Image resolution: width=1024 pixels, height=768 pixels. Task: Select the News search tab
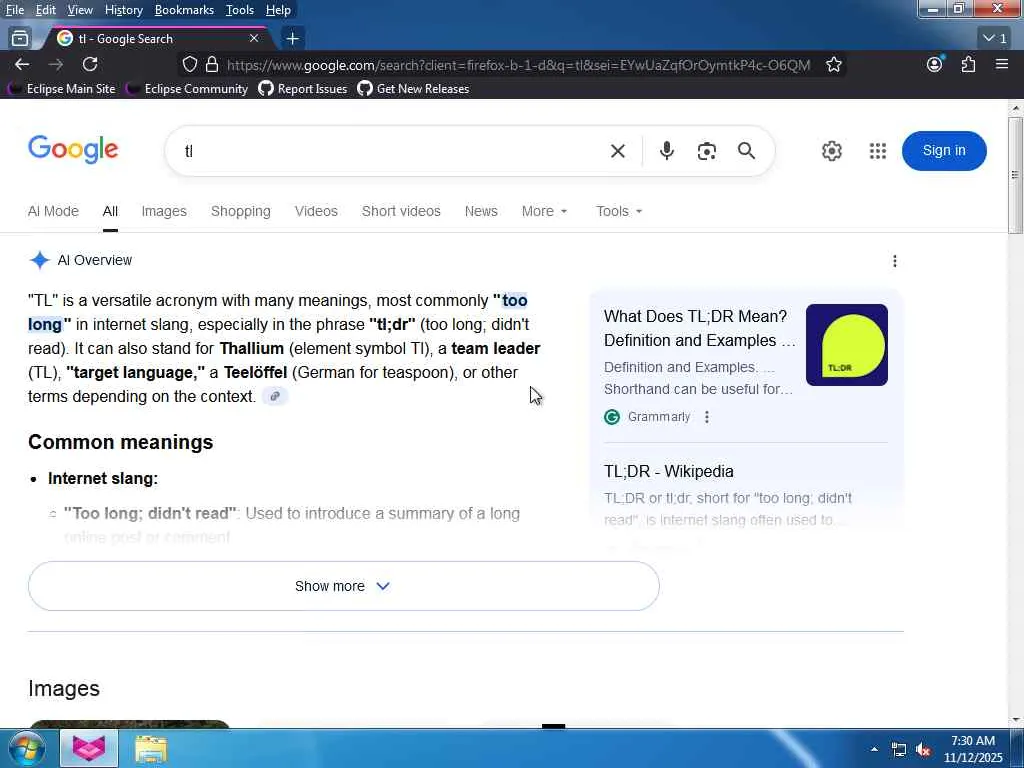481,211
